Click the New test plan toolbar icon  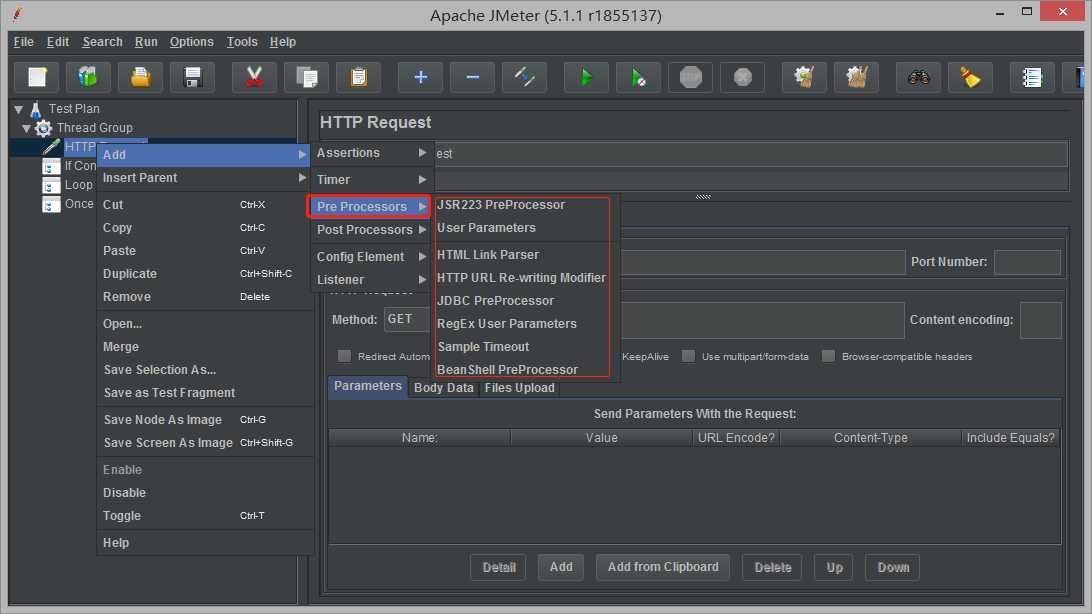coord(37,77)
